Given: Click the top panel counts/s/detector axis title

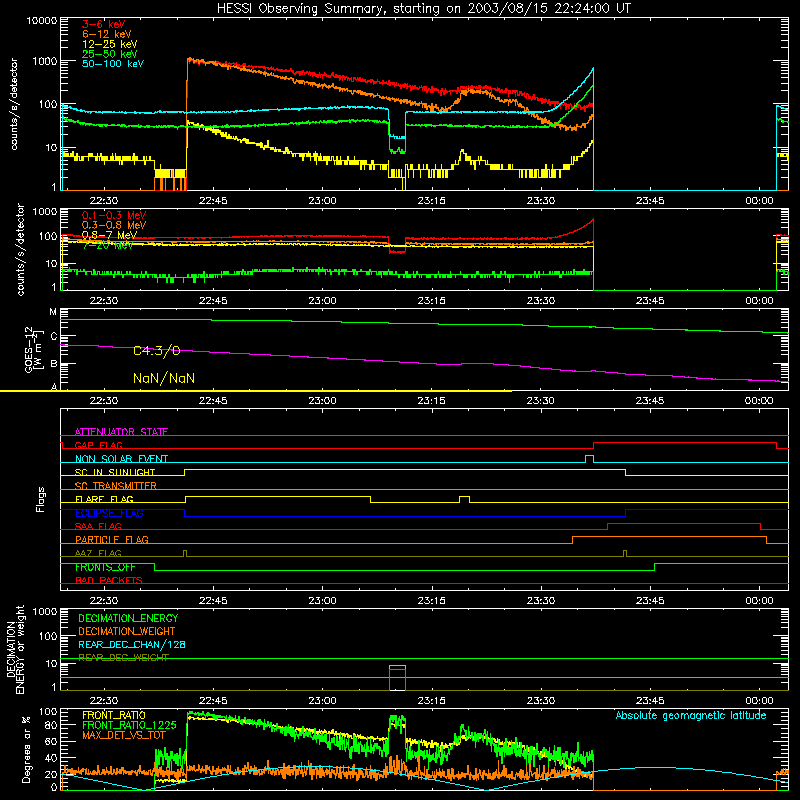Looking at the screenshot, I should pos(14,104).
